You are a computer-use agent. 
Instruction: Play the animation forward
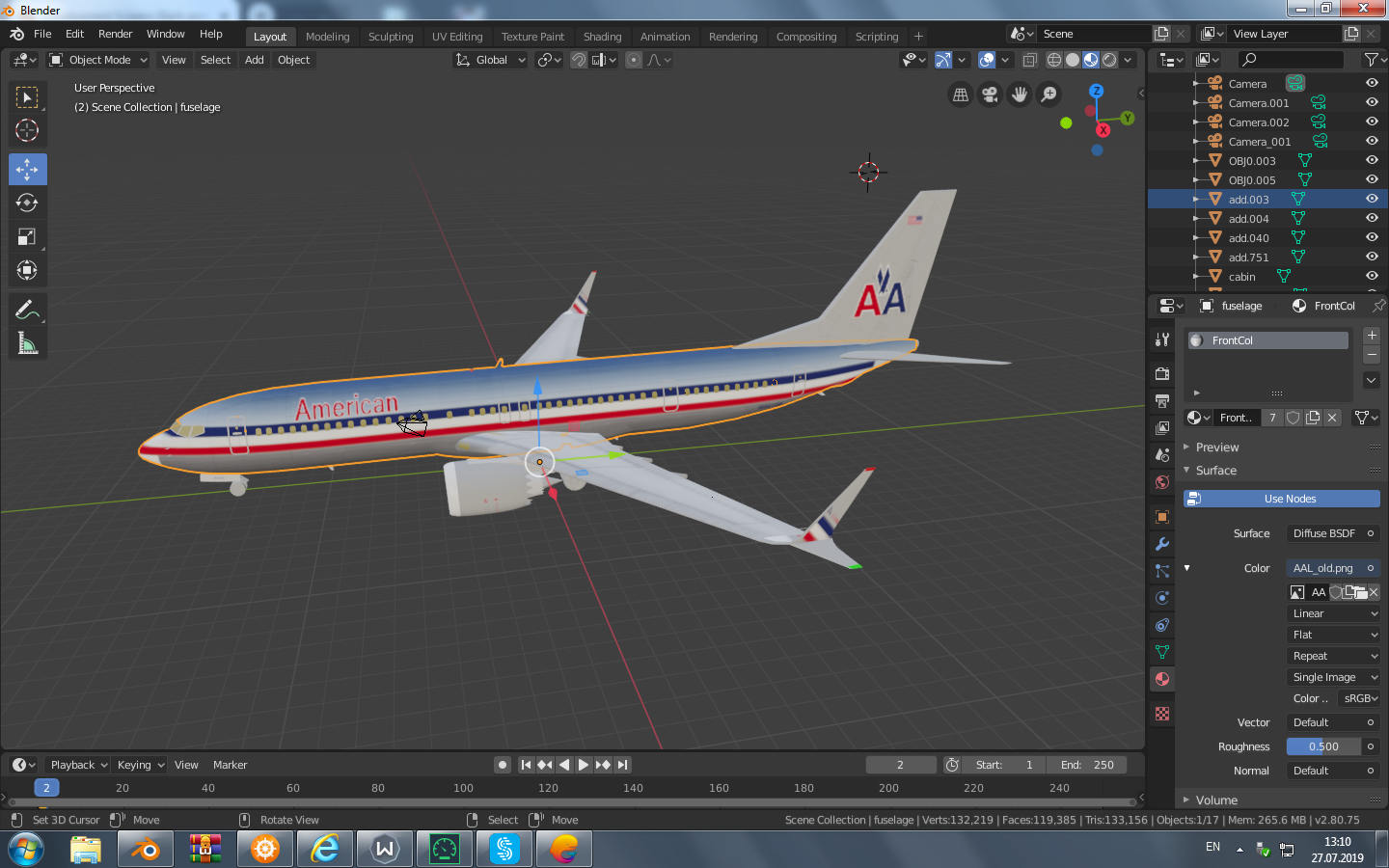tap(584, 765)
